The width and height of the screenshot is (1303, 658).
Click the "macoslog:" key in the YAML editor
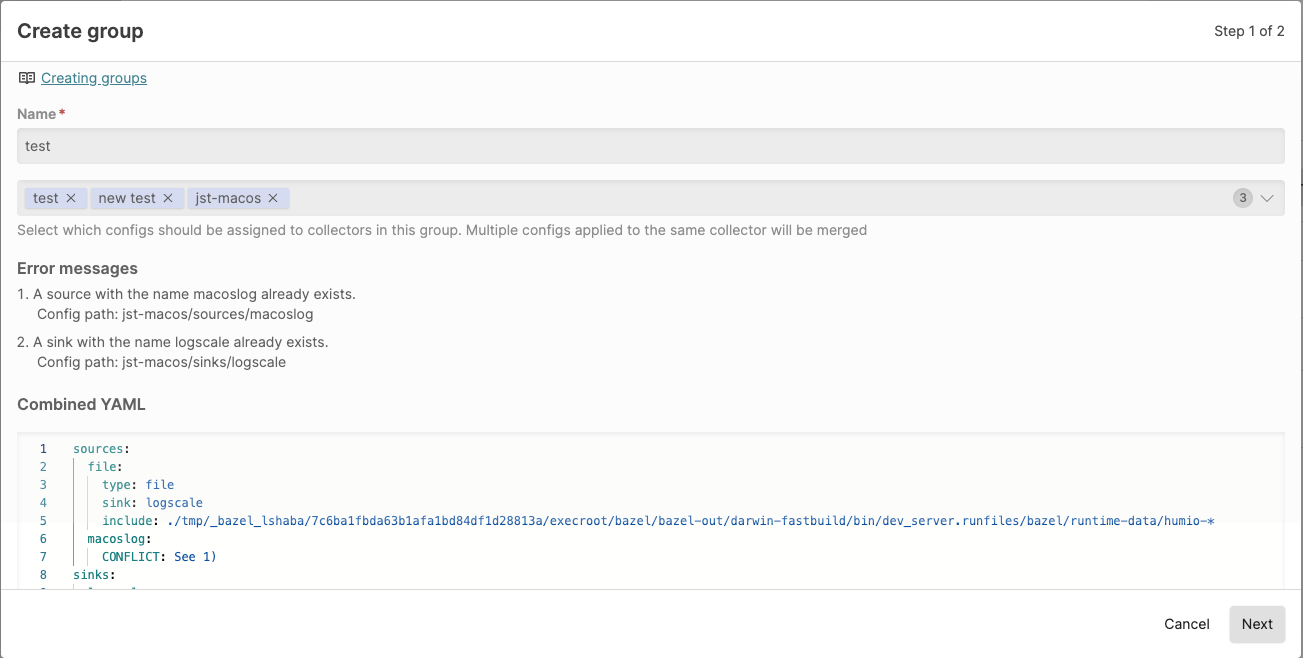(x=118, y=539)
